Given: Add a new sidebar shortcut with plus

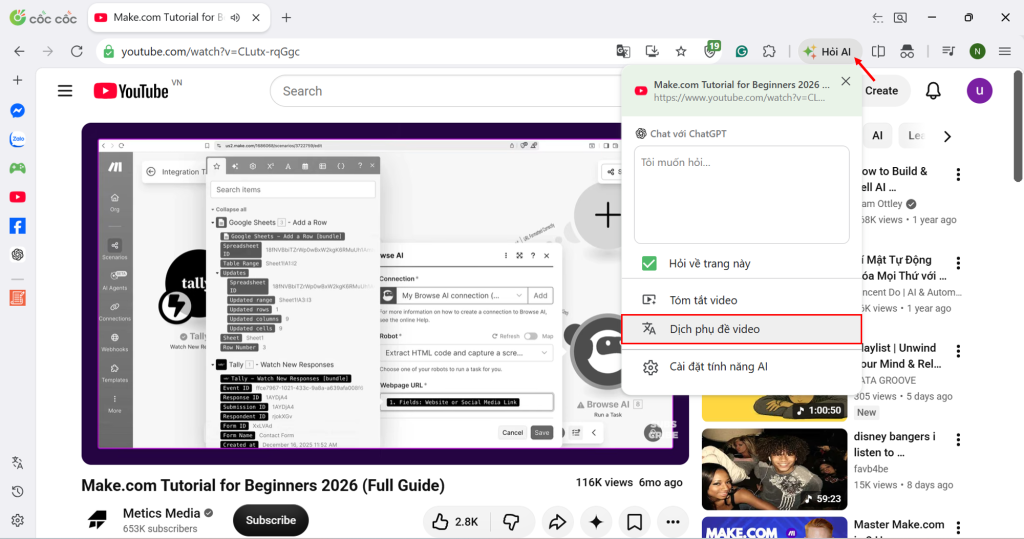Looking at the screenshot, I should (x=18, y=80).
